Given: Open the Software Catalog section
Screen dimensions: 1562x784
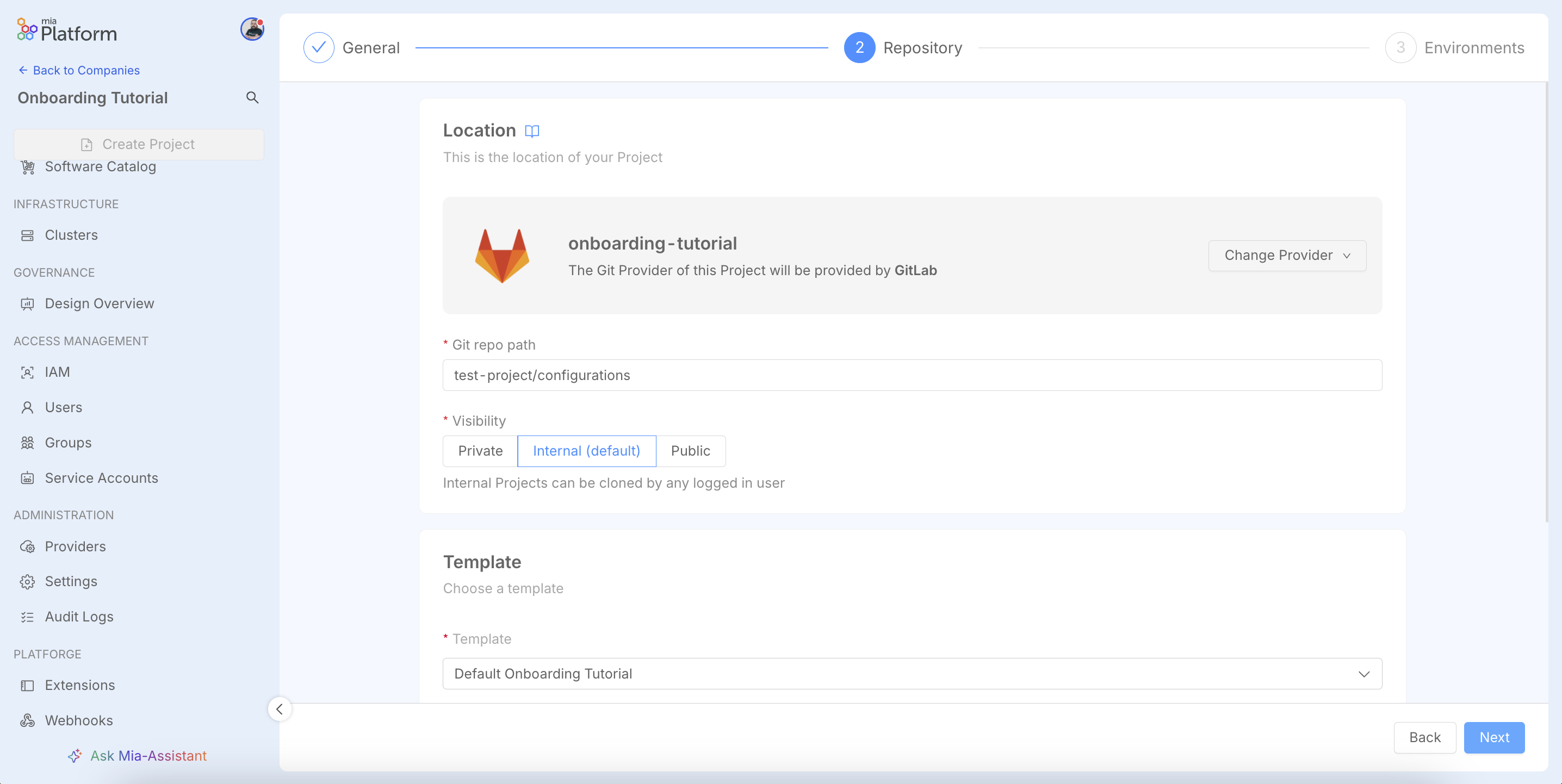Looking at the screenshot, I should pyautogui.click(x=100, y=167).
